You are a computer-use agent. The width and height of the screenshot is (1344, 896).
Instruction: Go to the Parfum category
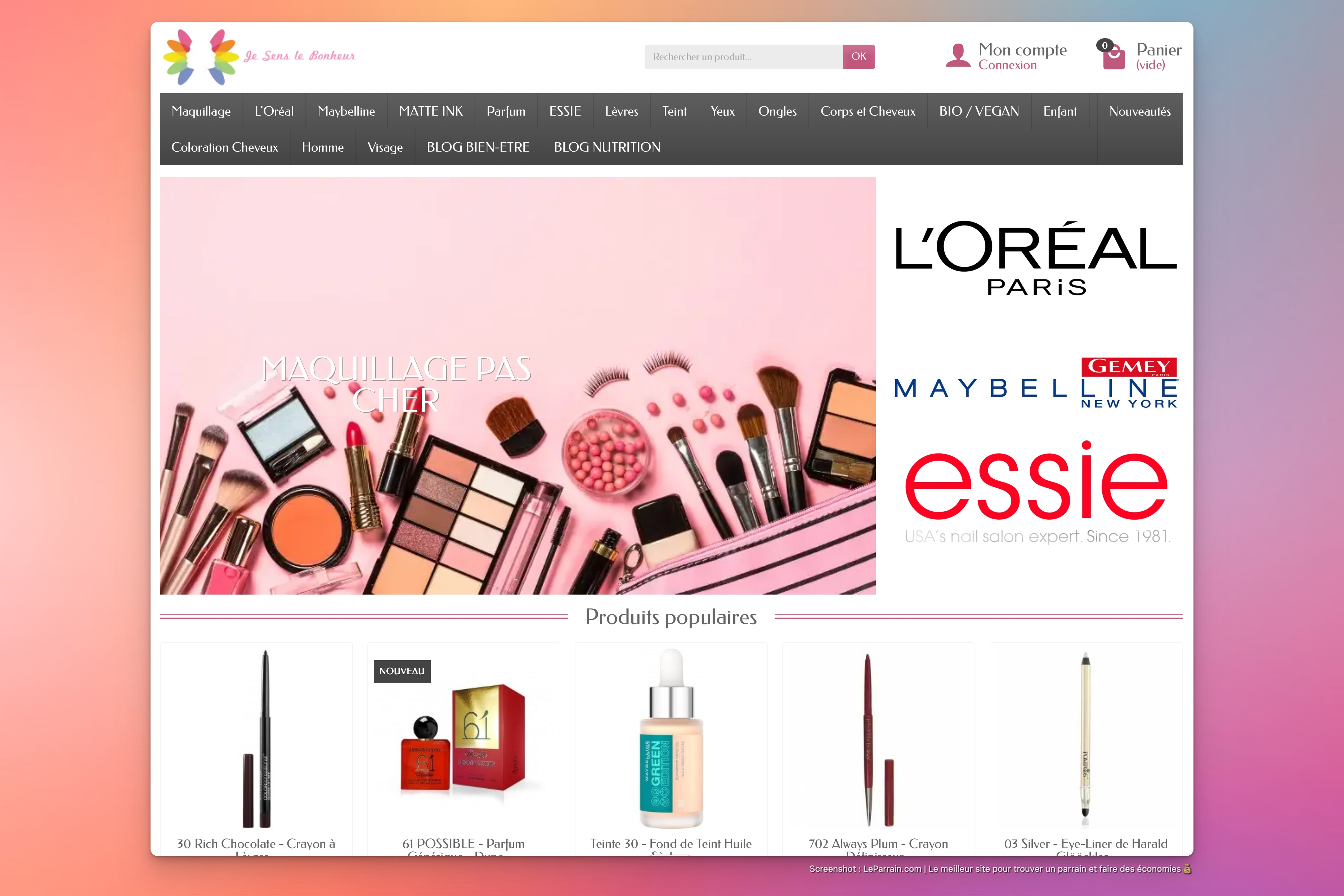pos(506,111)
